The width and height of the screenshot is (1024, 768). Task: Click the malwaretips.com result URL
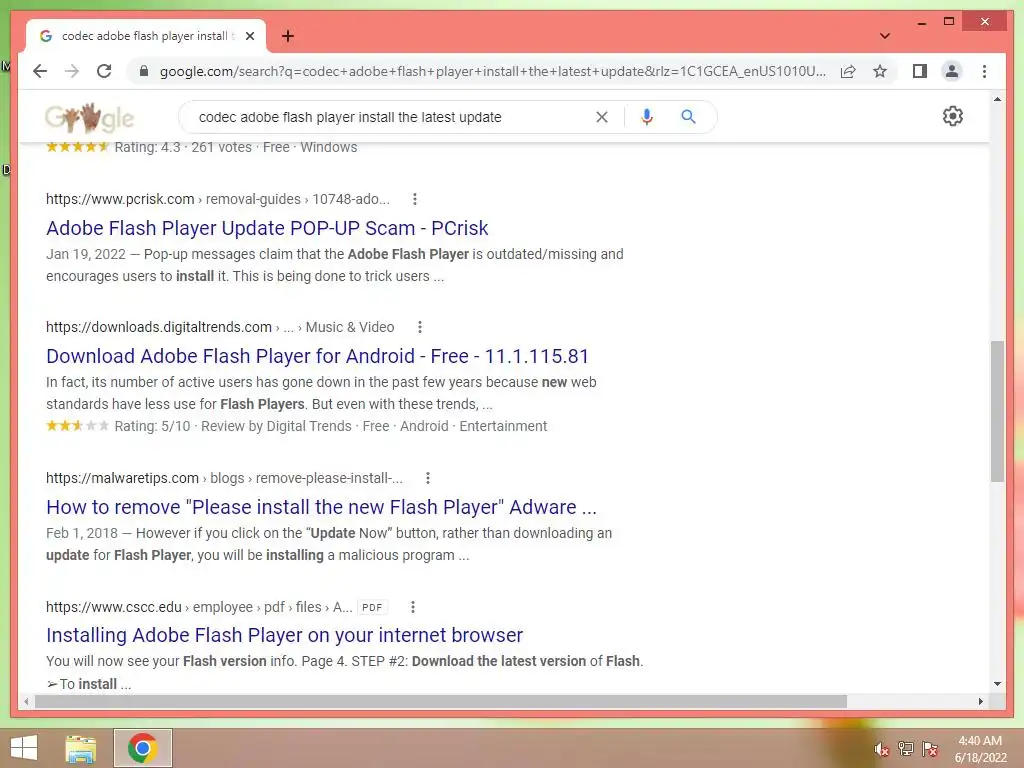pos(224,478)
